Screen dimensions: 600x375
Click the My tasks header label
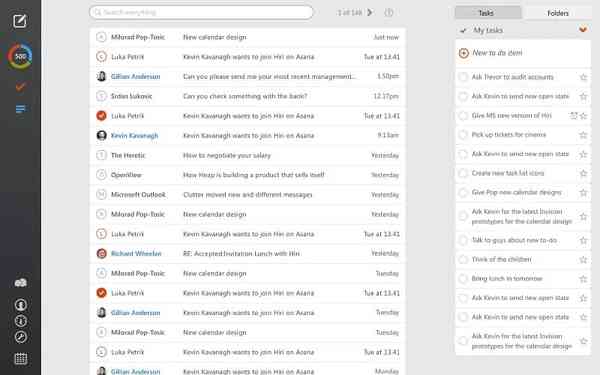click(488, 30)
